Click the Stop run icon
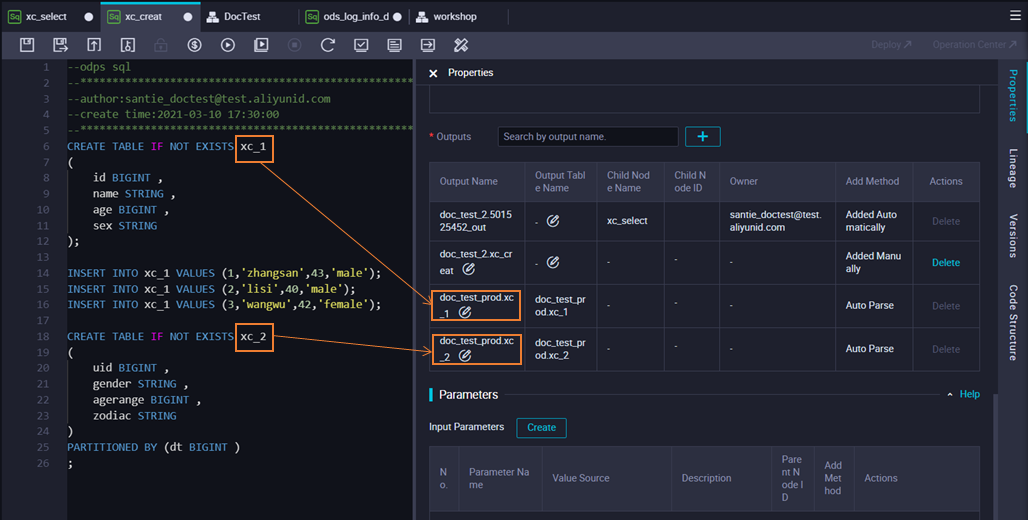Image resolution: width=1028 pixels, height=520 pixels. 294,45
